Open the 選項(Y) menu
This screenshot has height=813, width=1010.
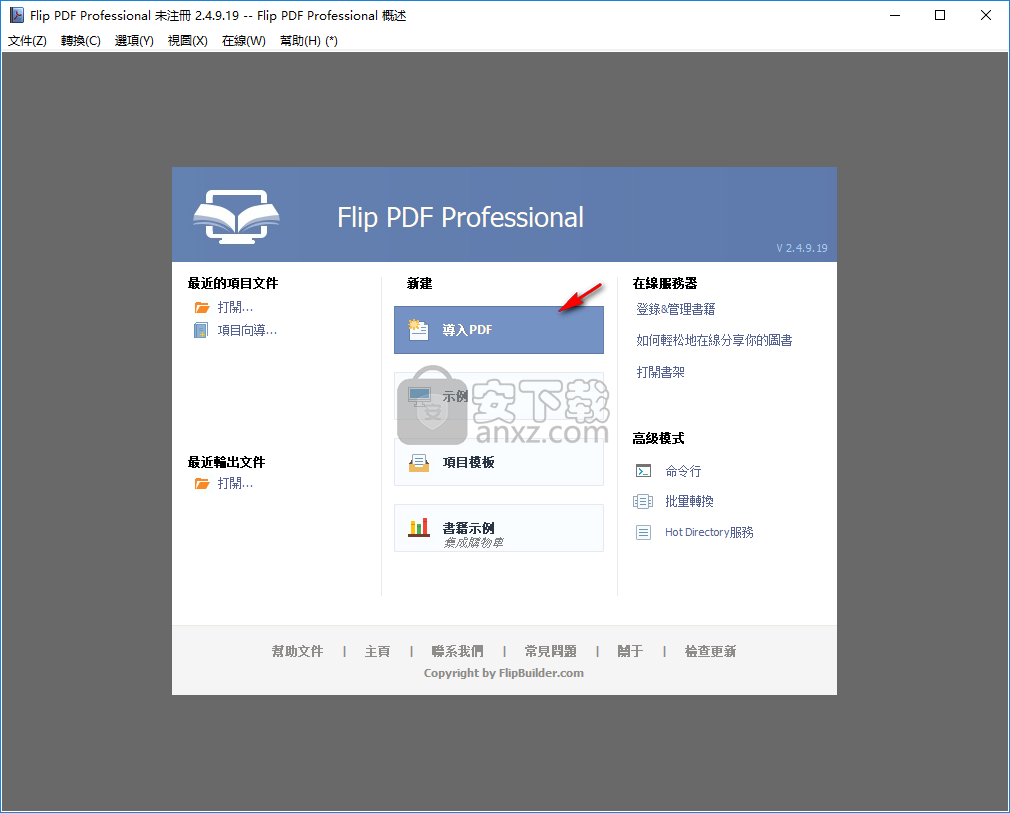point(134,41)
